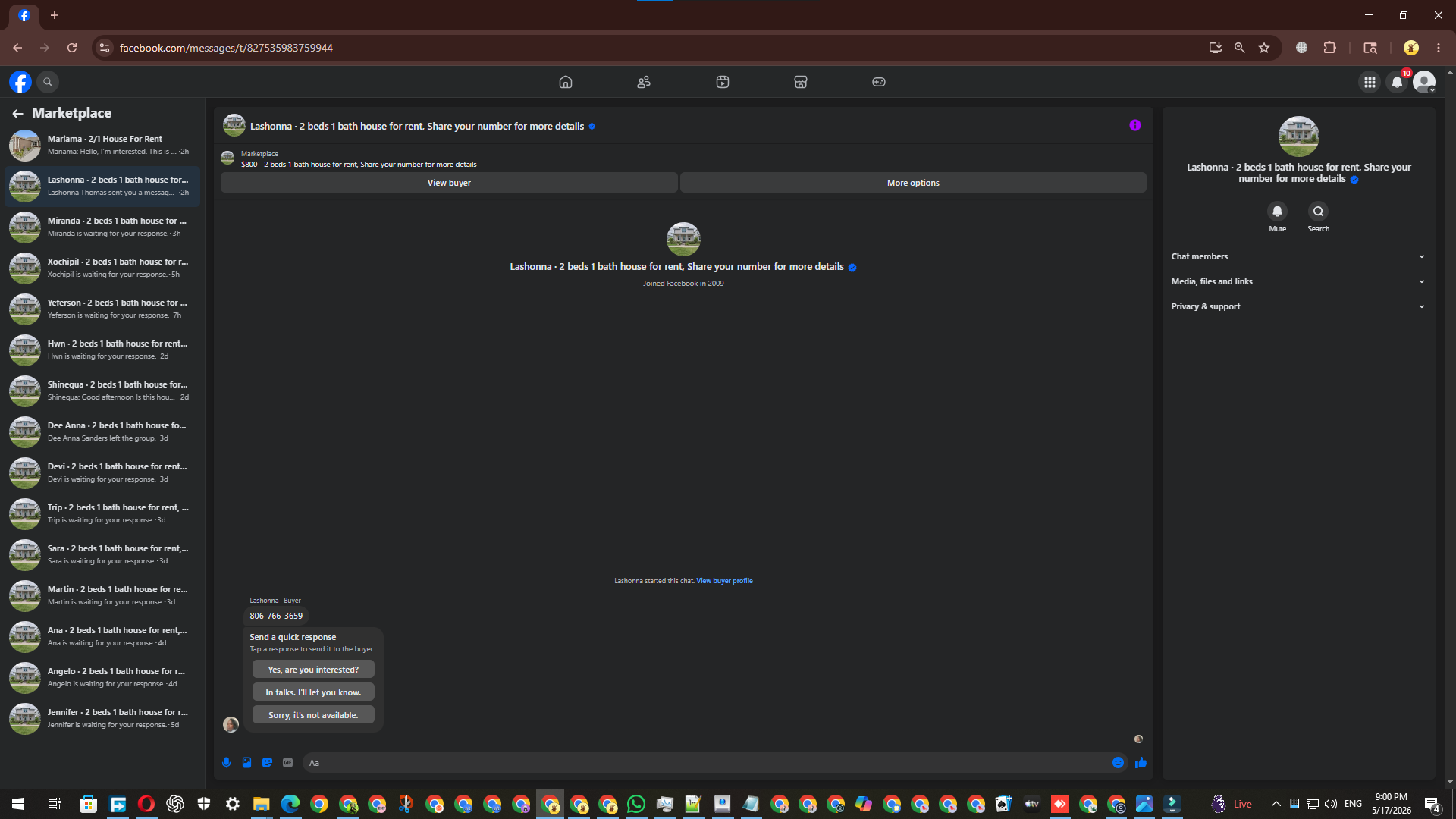Open the Windows Start menu
The width and height of the screenshot is (1456, 819).
click(x=18, y=804)
